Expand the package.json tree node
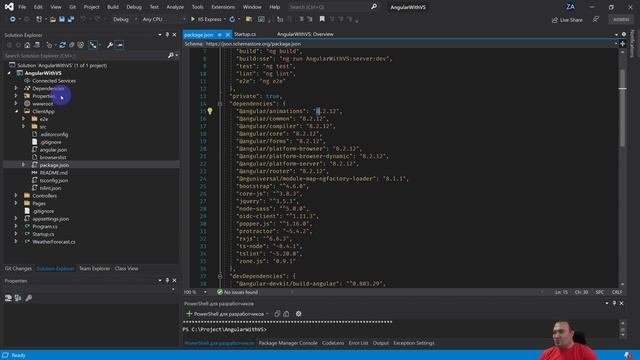Image resolution: width=640 pixels, height=360 pixels. coord(23,165)
